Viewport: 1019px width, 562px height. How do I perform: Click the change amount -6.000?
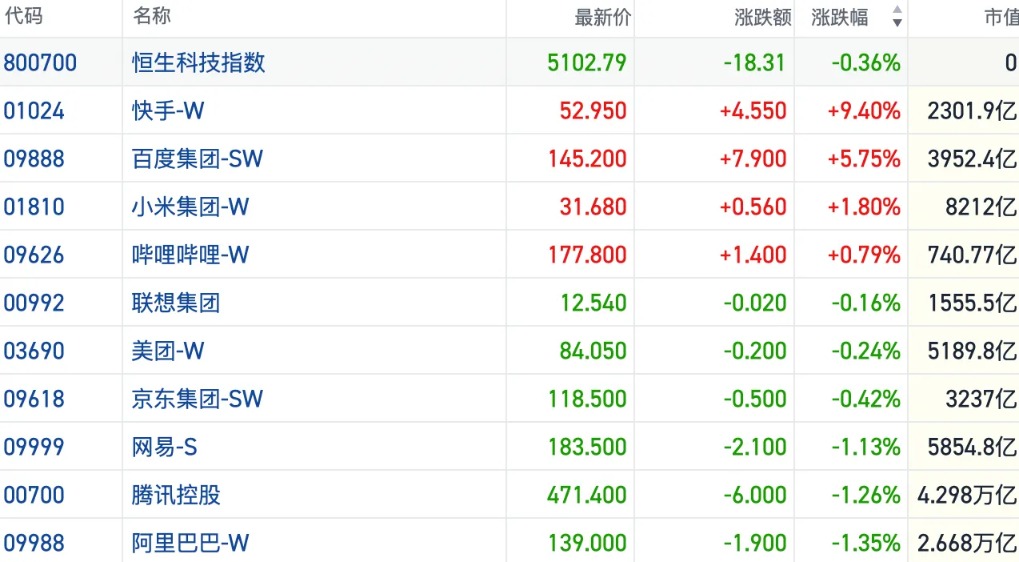(755, 496)
